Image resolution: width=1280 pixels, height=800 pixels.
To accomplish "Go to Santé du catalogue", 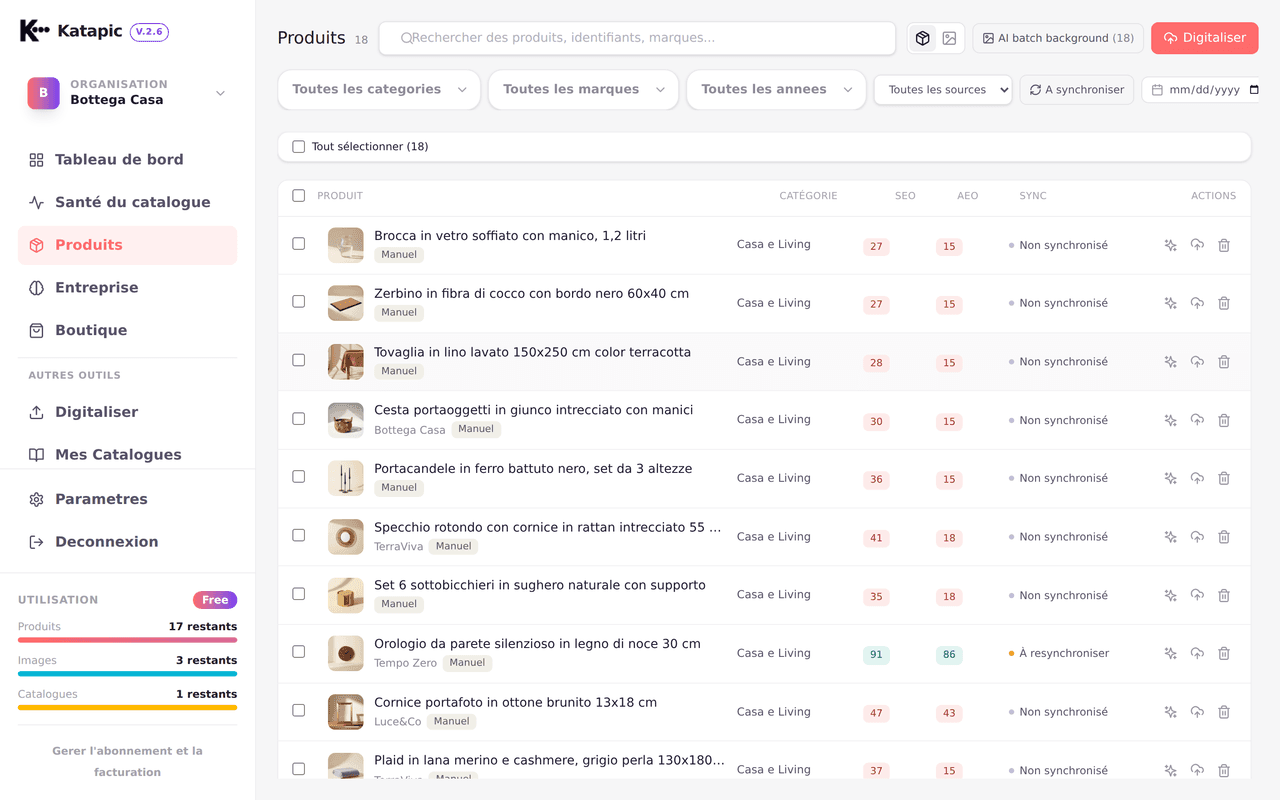I will pyautogui.click(x=127, y=202).
